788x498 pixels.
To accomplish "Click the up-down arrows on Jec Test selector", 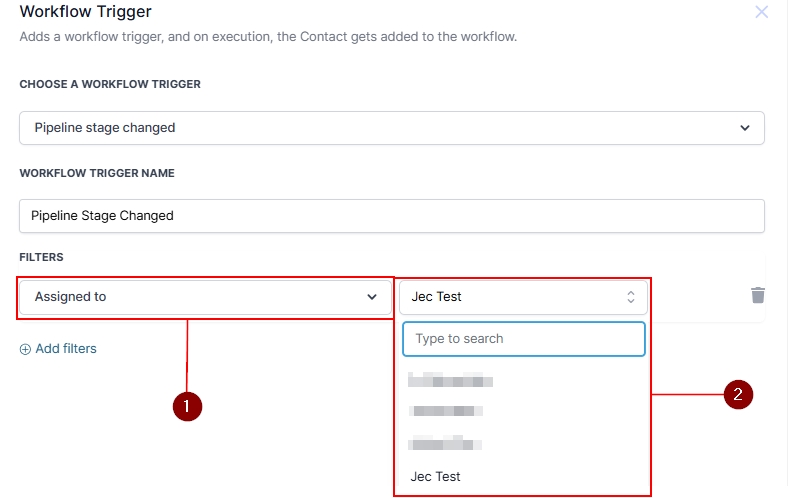I will click(630, 297).
